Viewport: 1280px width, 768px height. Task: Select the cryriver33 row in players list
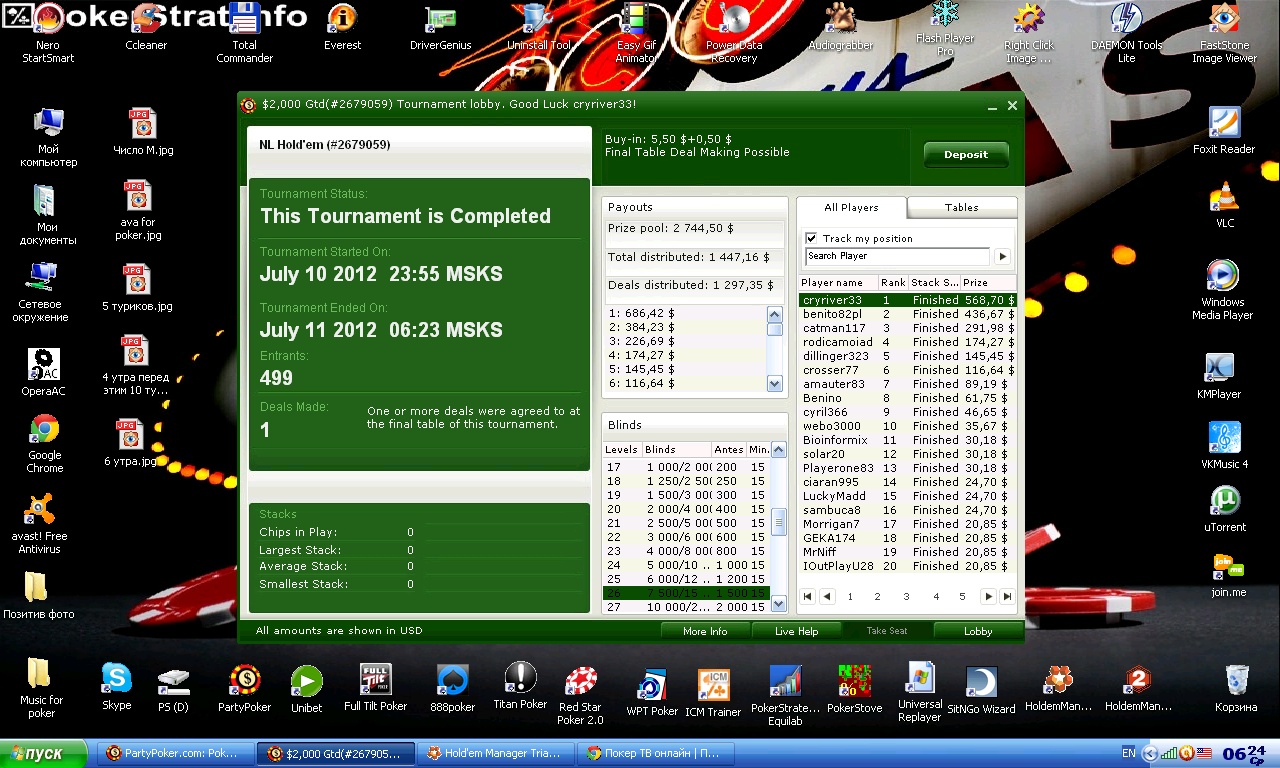[907, 300]
